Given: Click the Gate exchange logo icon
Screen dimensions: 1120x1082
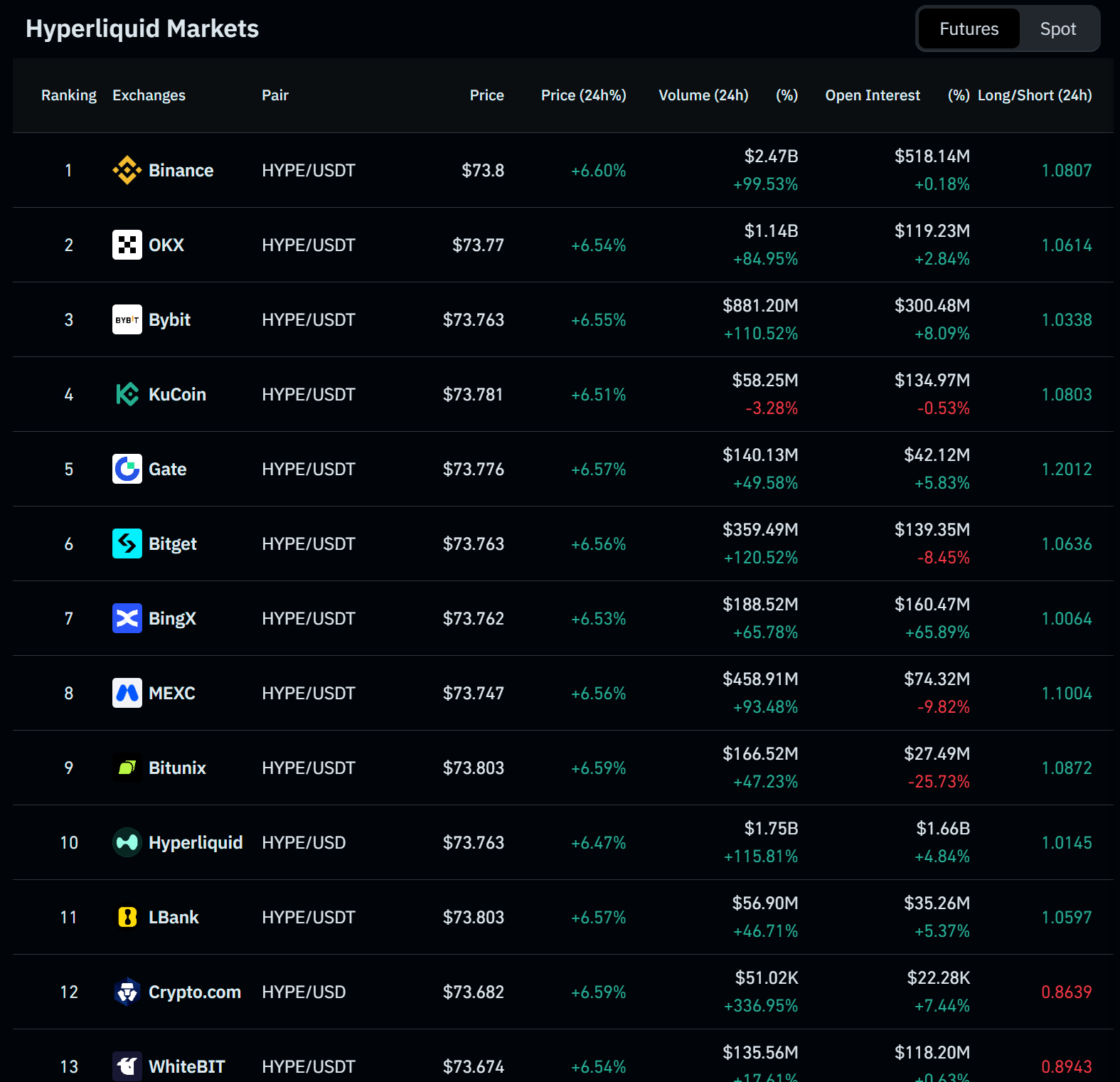Looking at the screenshot, I should pyautogui.click(x=127, y=469).
